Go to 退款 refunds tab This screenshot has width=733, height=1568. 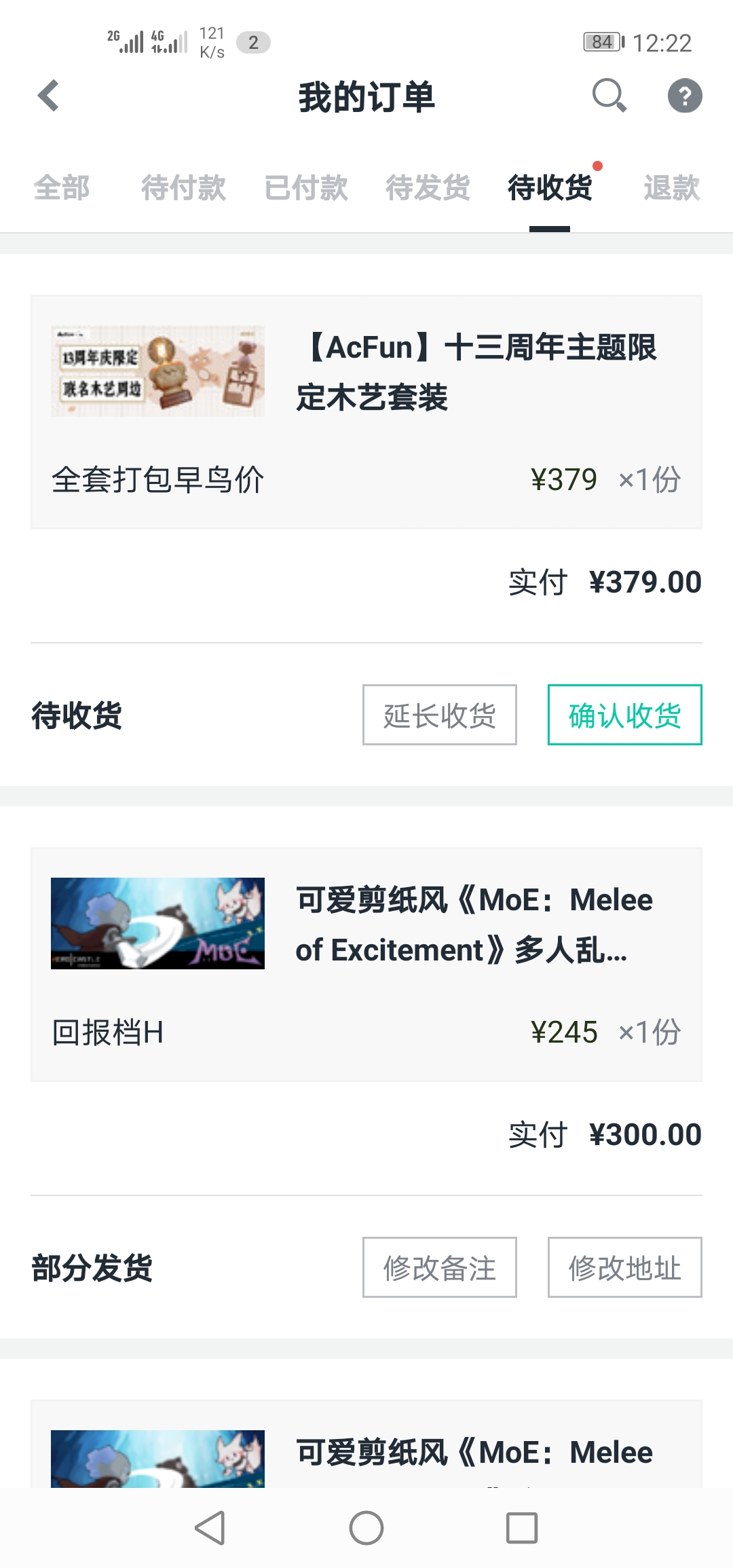[671, 188]
